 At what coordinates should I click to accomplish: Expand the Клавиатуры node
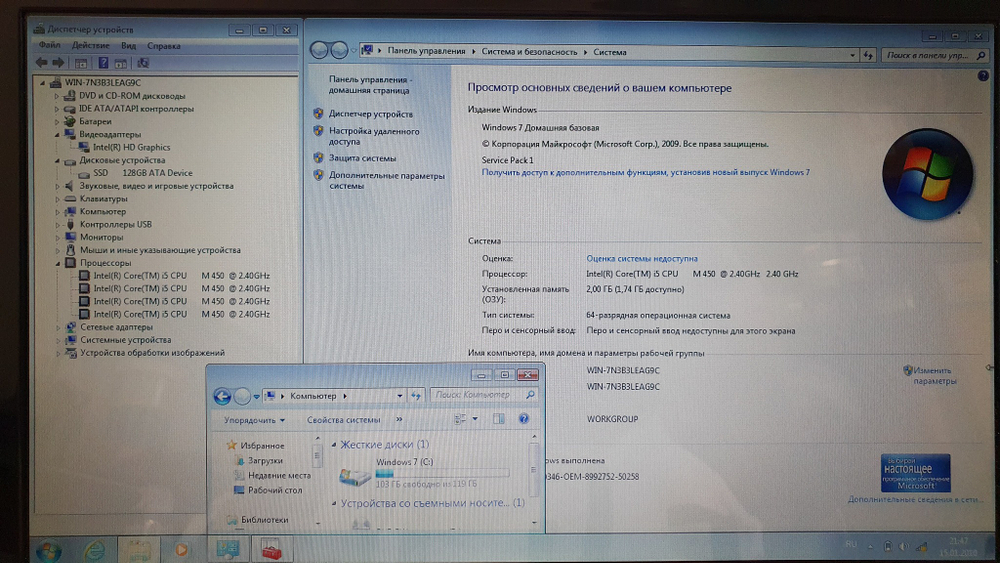click(x=57, y=199)
